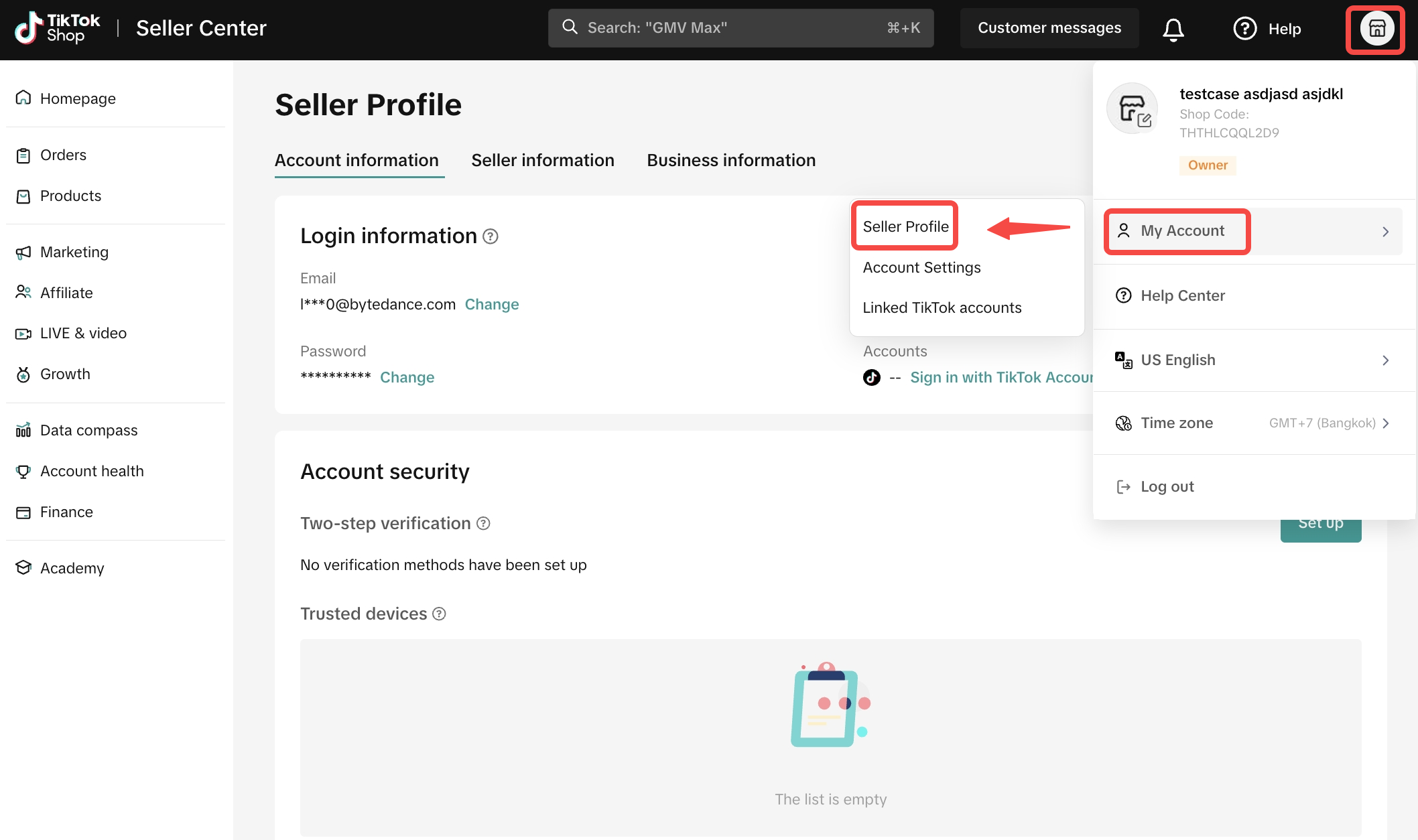1418x840 pixels.
Task: Expand US English language options
Action: (x=1385, y=360)
